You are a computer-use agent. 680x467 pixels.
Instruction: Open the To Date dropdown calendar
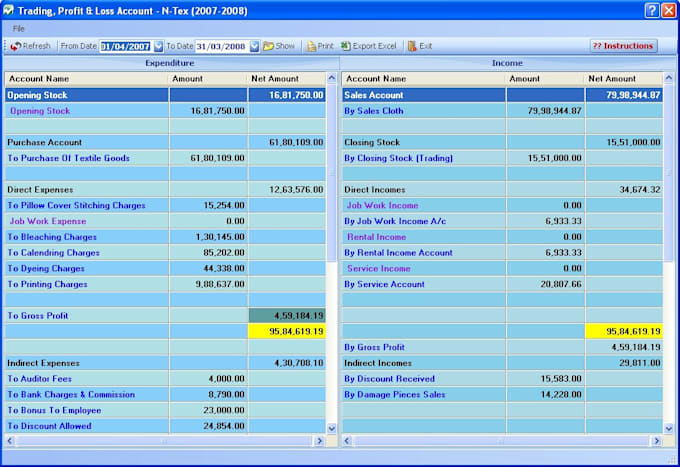254,46
